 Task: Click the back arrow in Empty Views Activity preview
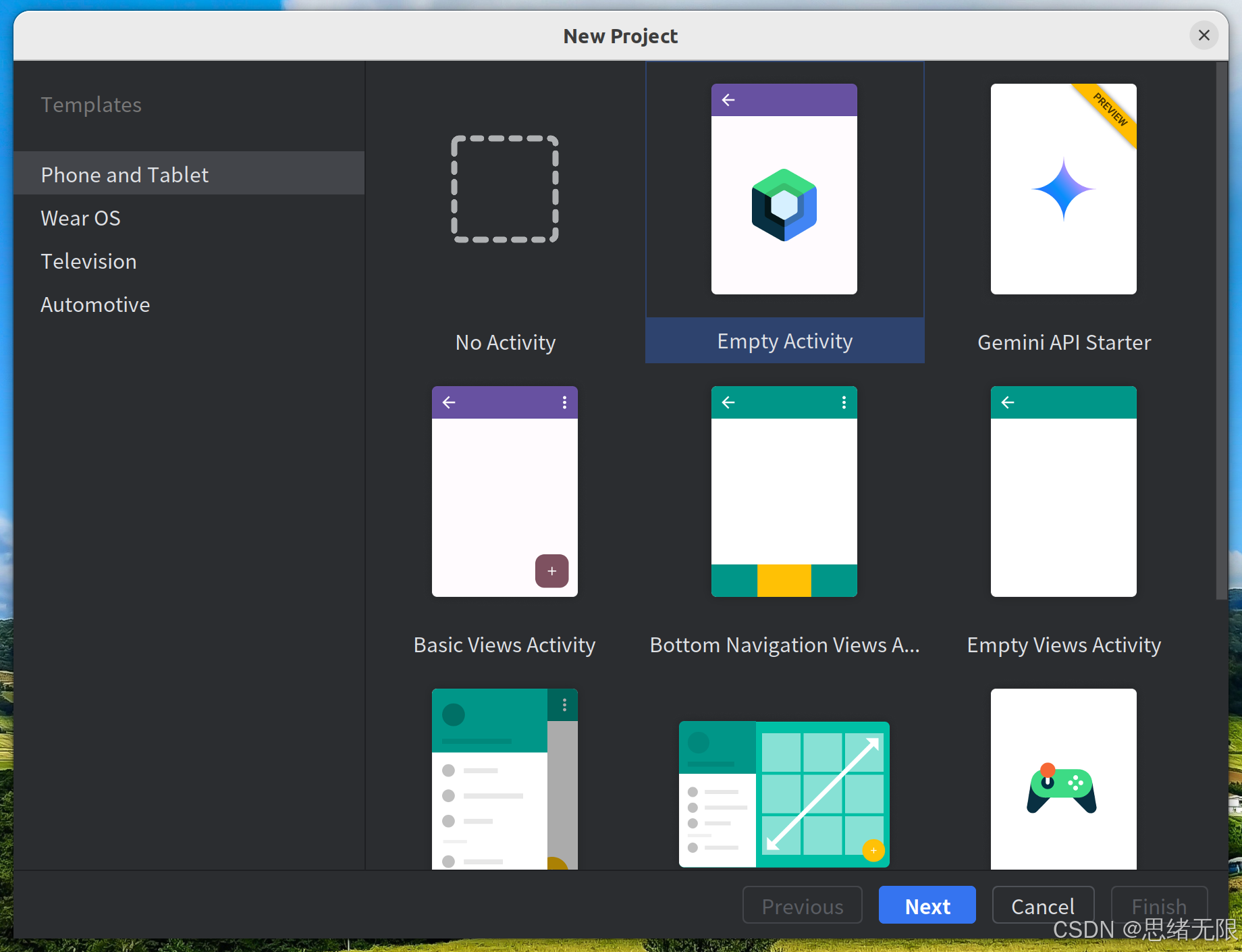click(x=1007, y=402)
